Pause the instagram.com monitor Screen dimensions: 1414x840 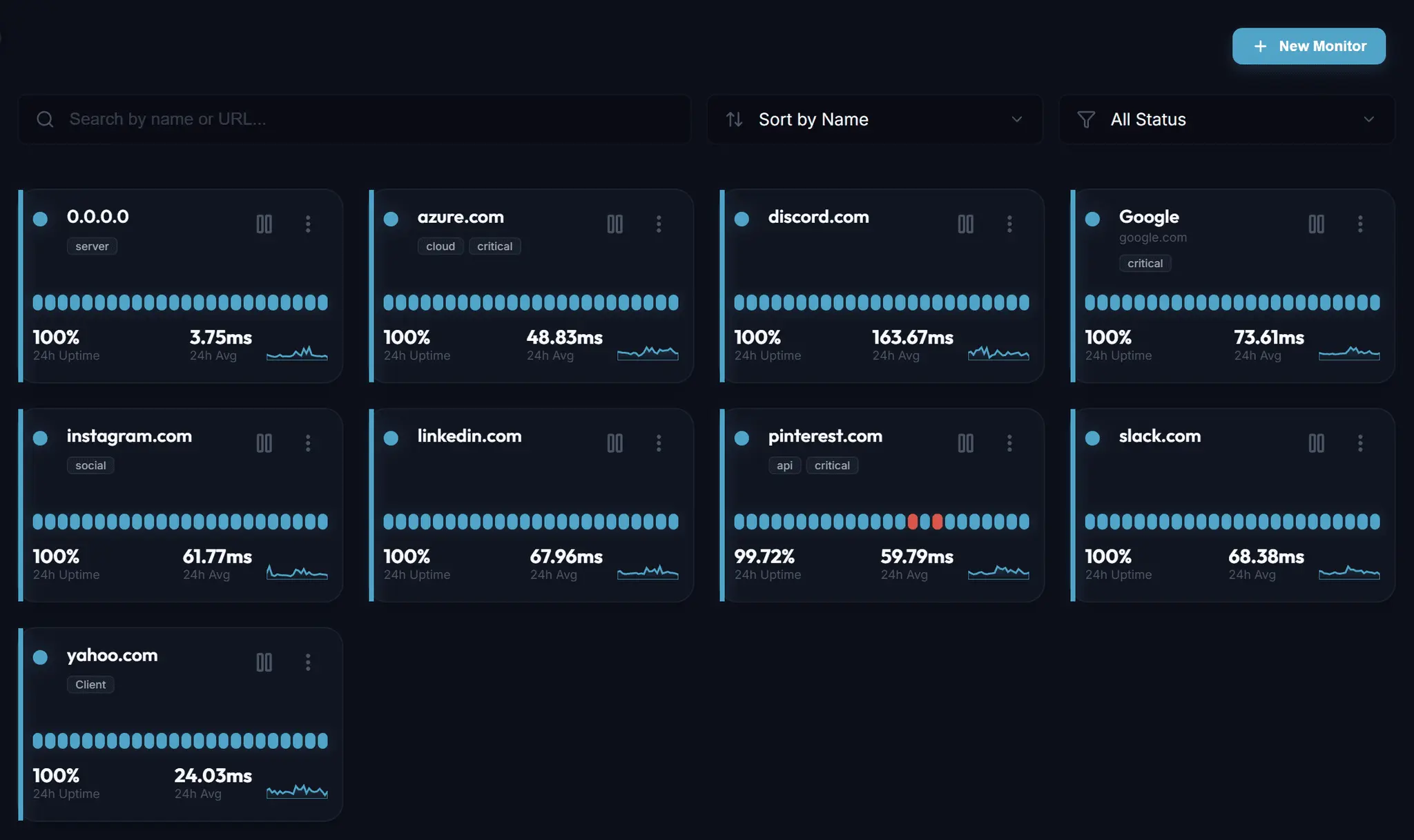click(x=264, y=443)
